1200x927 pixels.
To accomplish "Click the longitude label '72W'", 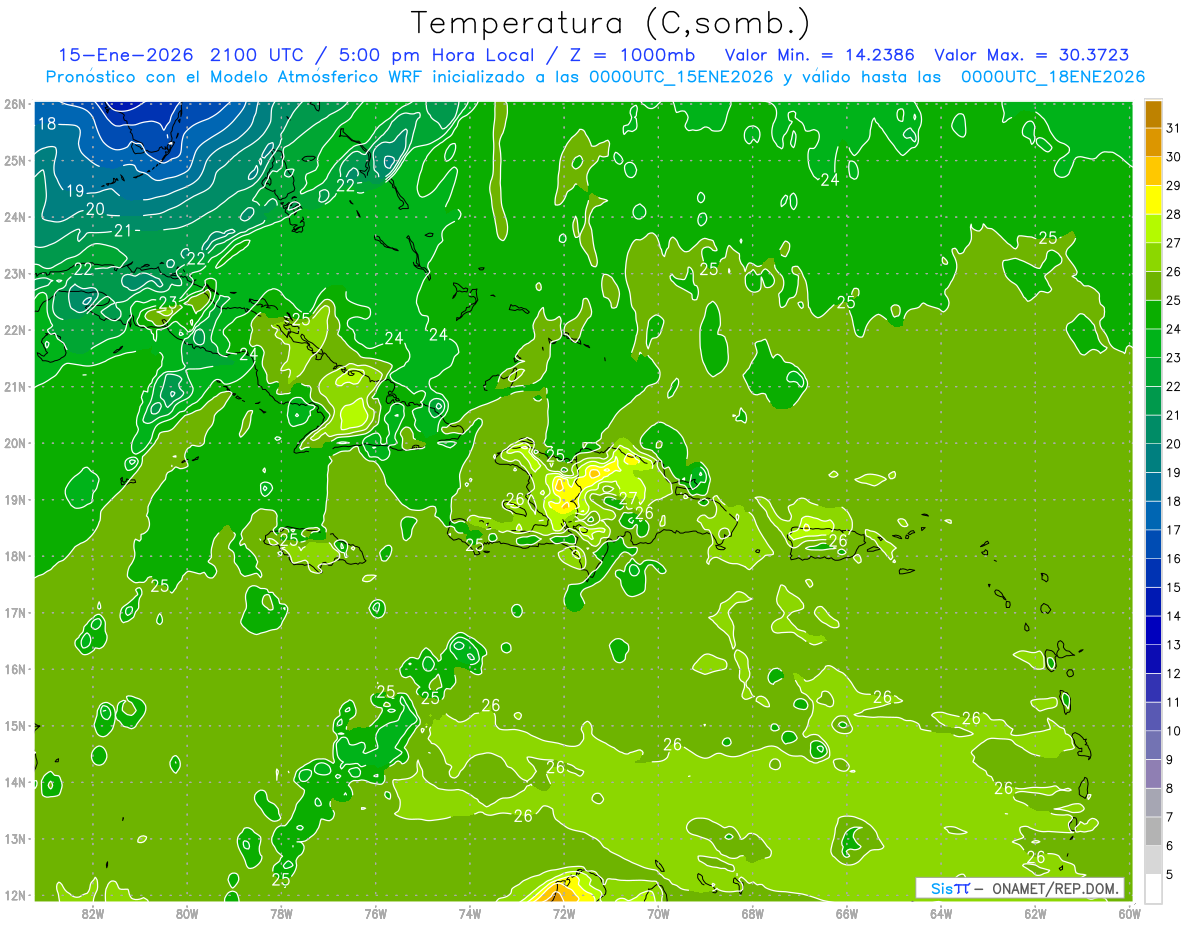I will point(564,913).
